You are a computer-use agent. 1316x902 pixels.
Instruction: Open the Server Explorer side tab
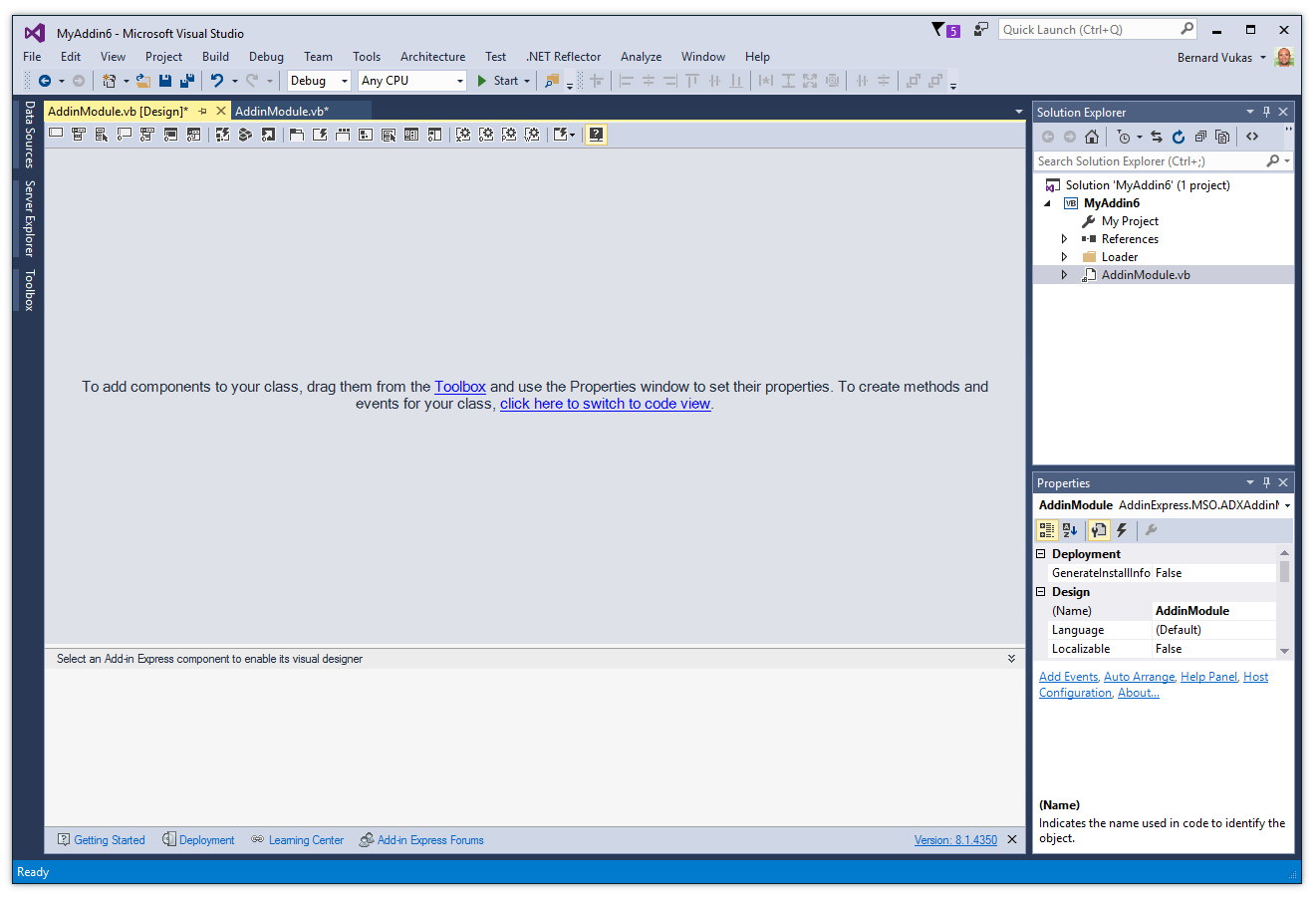29,218
